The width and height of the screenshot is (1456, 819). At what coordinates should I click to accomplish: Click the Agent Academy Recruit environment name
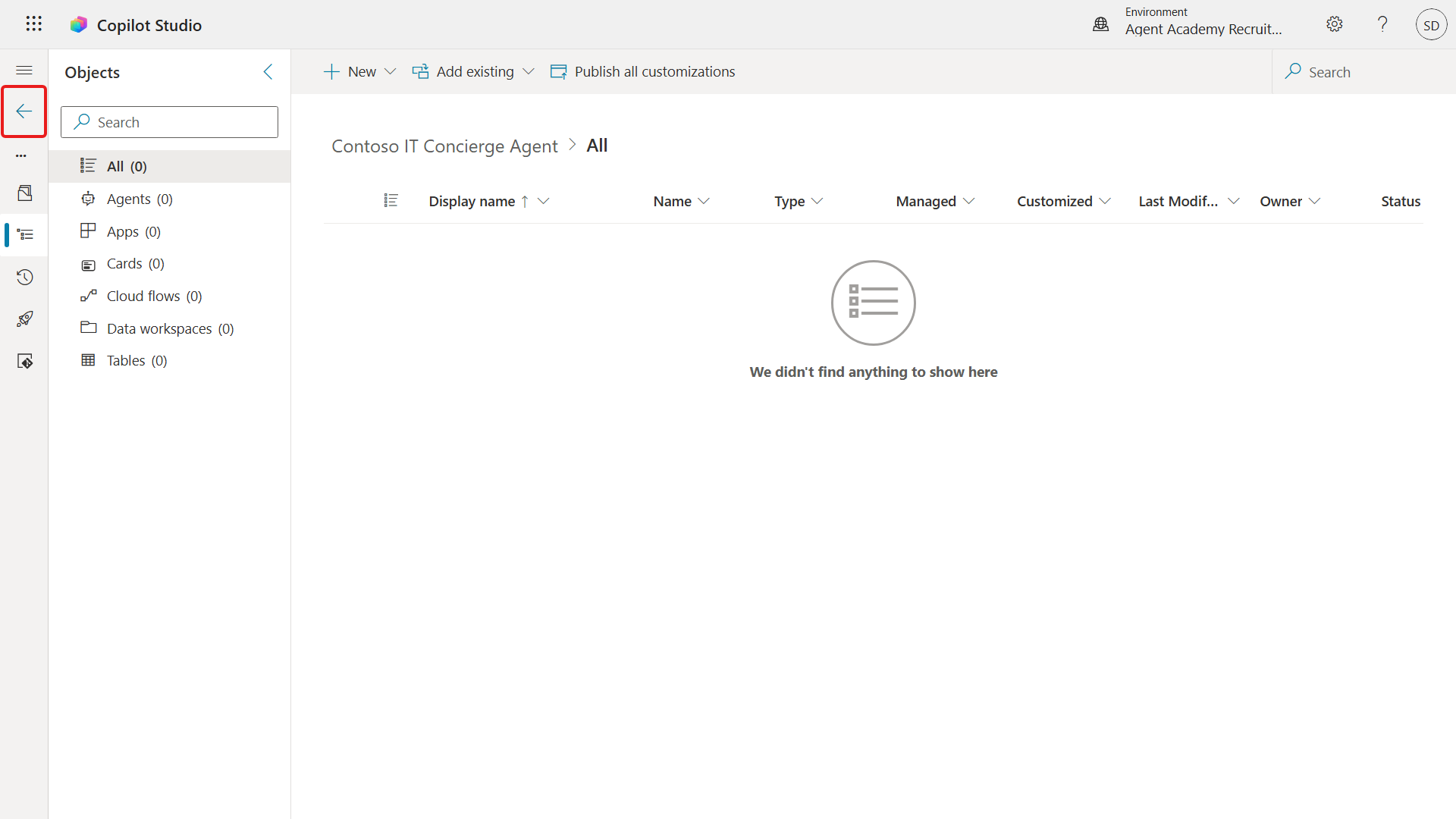tap(1203, 30)
